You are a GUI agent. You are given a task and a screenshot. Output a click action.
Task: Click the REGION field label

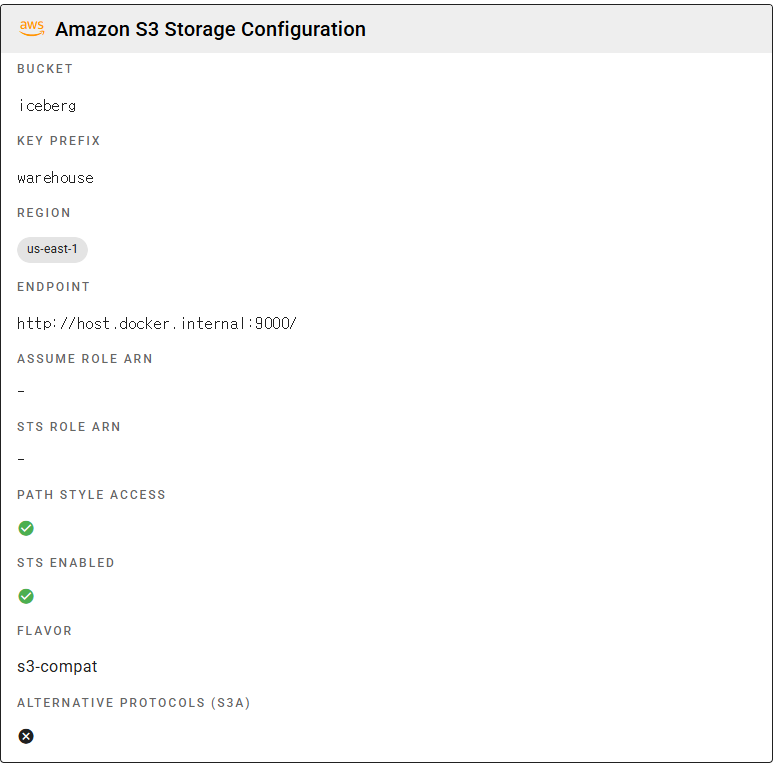44,213
